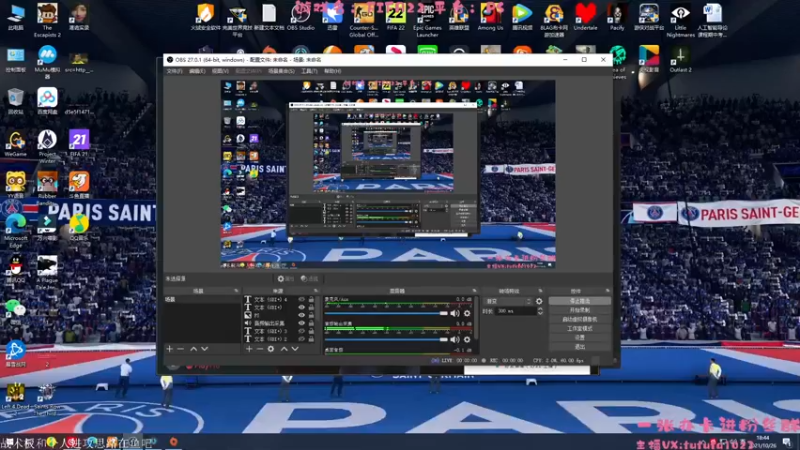Add a new source with the plus icon

[x=249, y=349]
